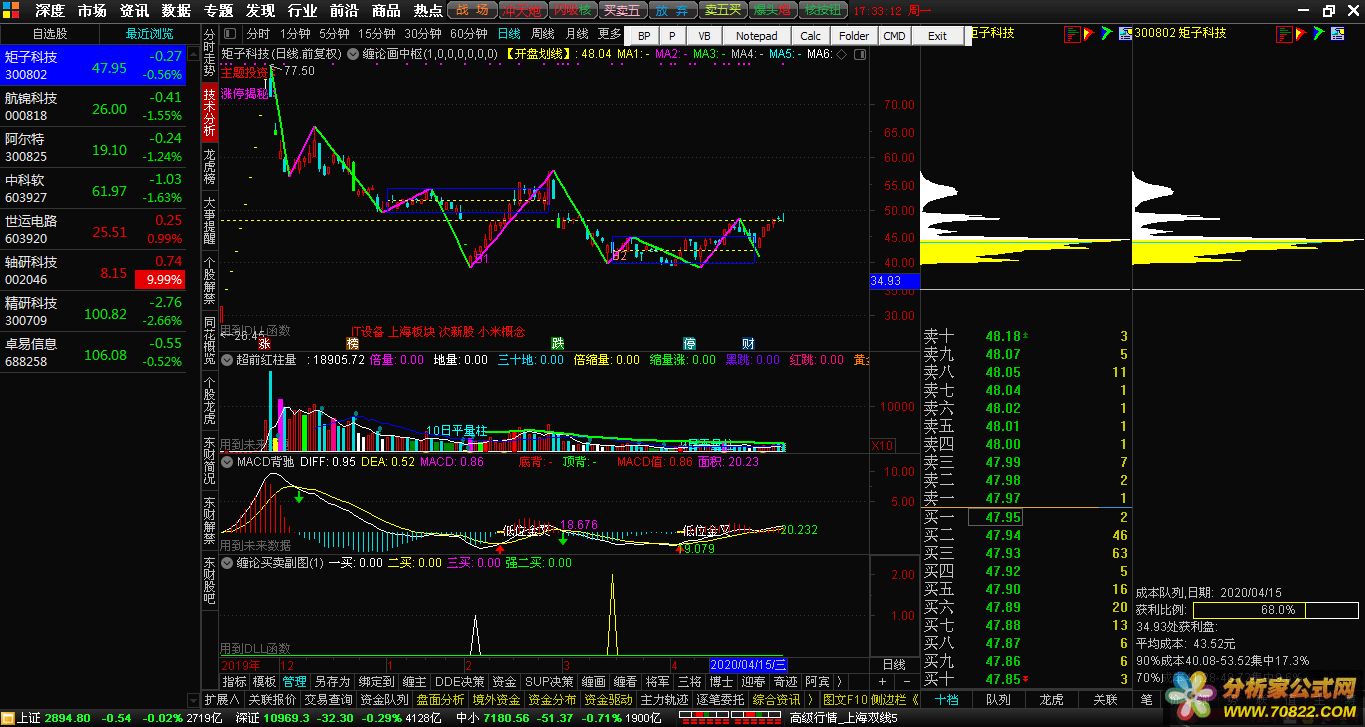Switch chart period to 15分钟

pos(377,33)
